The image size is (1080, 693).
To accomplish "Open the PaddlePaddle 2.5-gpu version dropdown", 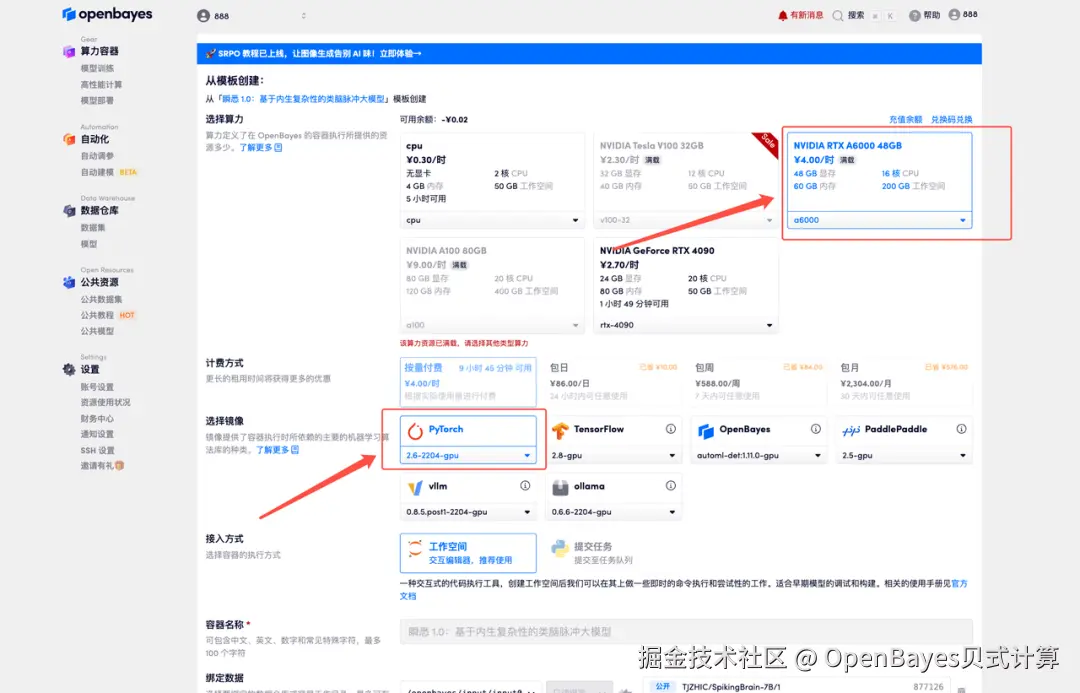I will 904,455.
